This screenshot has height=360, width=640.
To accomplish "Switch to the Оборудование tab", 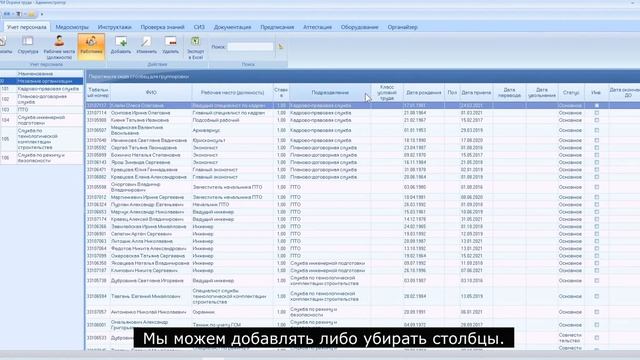I will click(360, 27).
